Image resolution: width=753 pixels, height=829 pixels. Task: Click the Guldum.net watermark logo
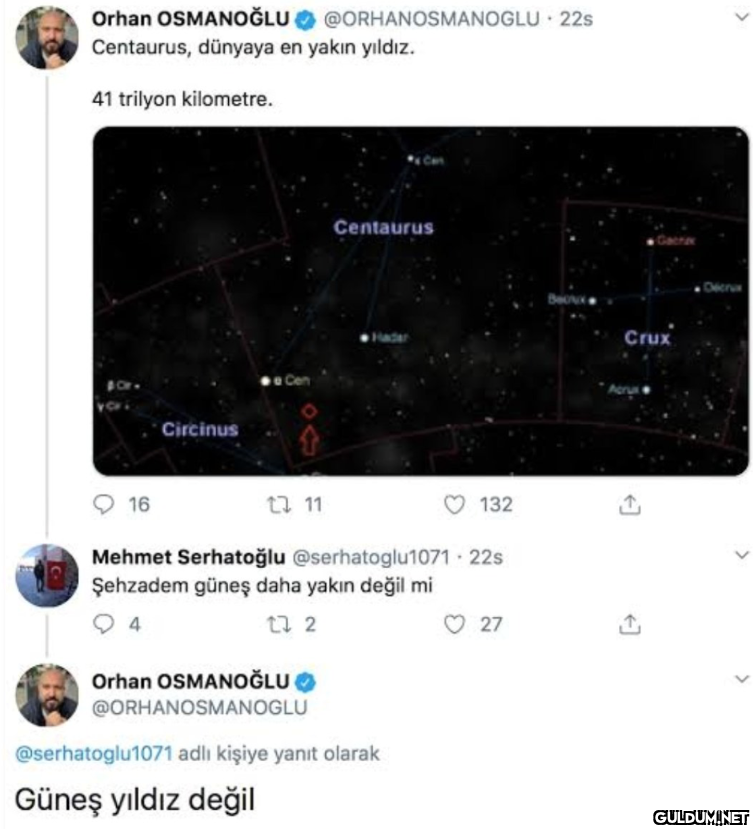click(702, 817)
